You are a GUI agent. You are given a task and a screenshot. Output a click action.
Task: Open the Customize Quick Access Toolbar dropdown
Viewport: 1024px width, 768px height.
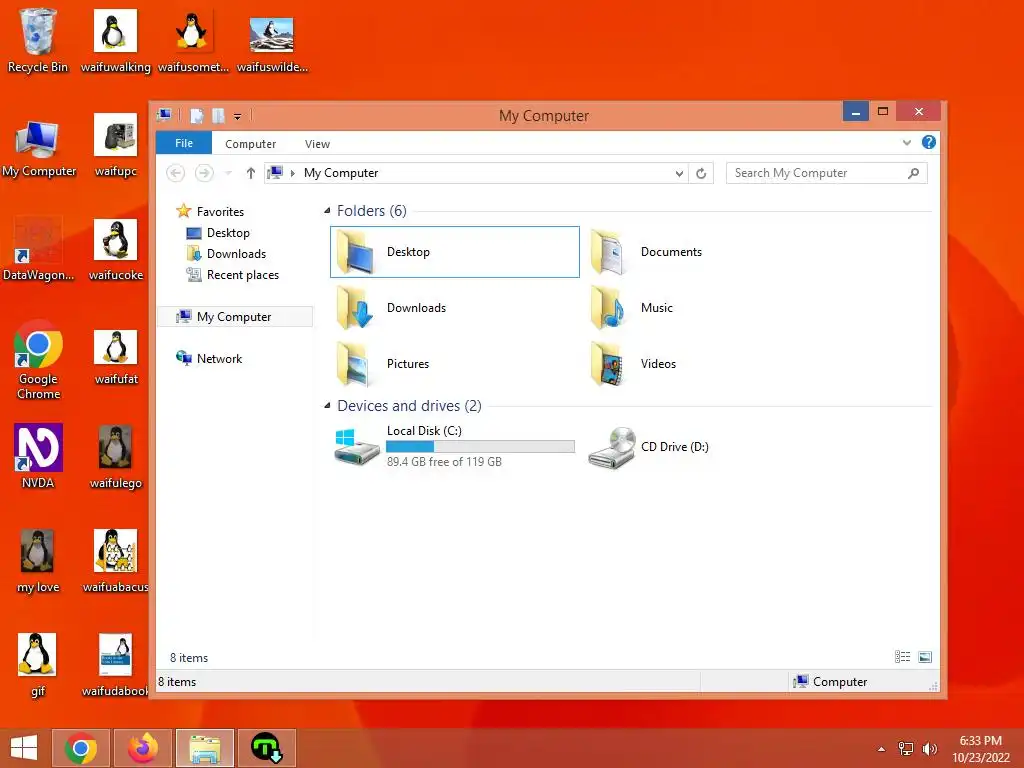[238, 116]
